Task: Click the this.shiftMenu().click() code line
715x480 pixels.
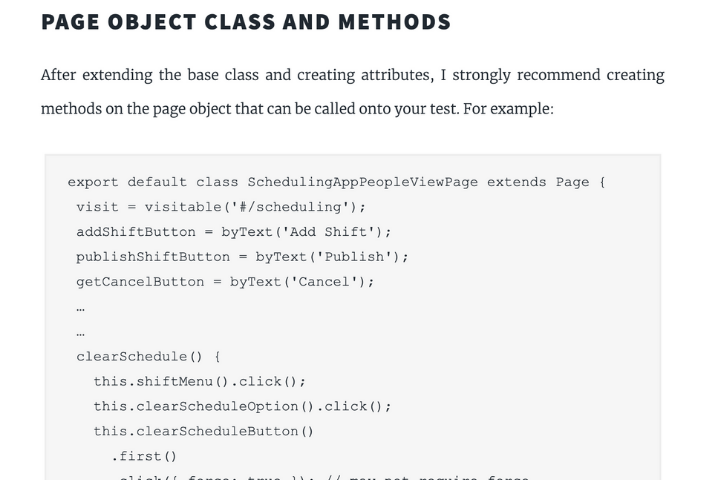Action: point(199,382)
